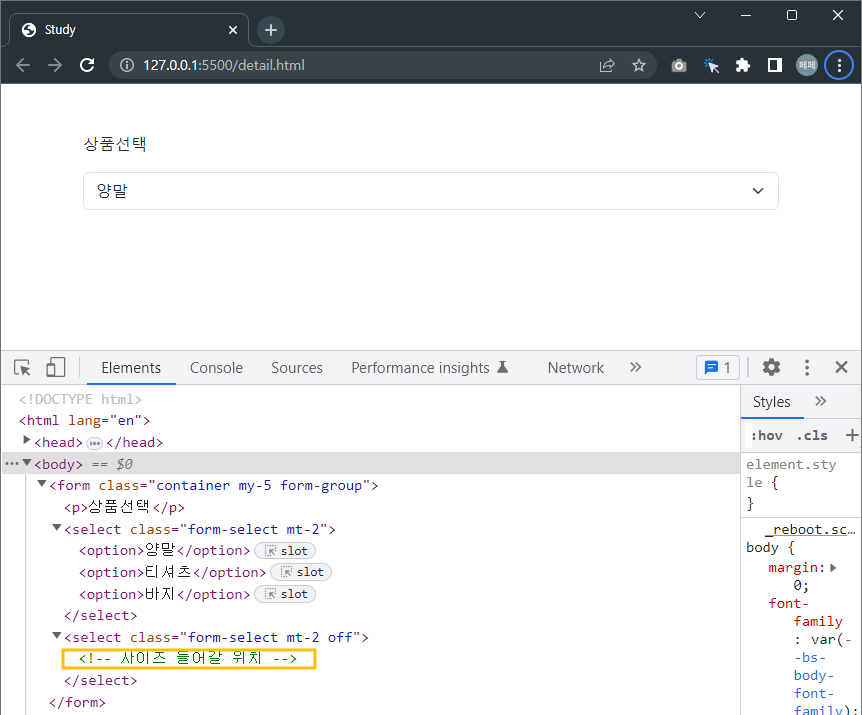Reload the detail.html page
The height and width of the screenshot is (715, 862).
tap(87, 65)
